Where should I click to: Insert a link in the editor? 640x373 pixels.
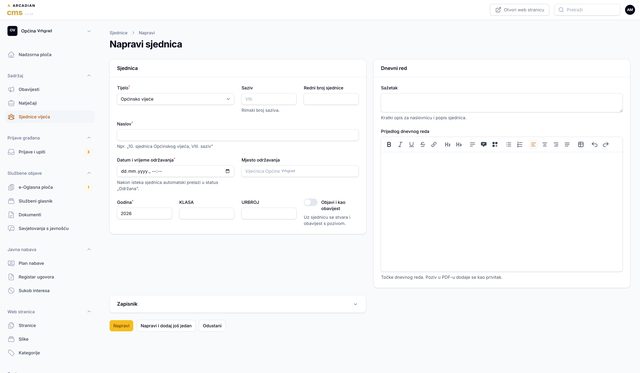(x=434, y=144)
